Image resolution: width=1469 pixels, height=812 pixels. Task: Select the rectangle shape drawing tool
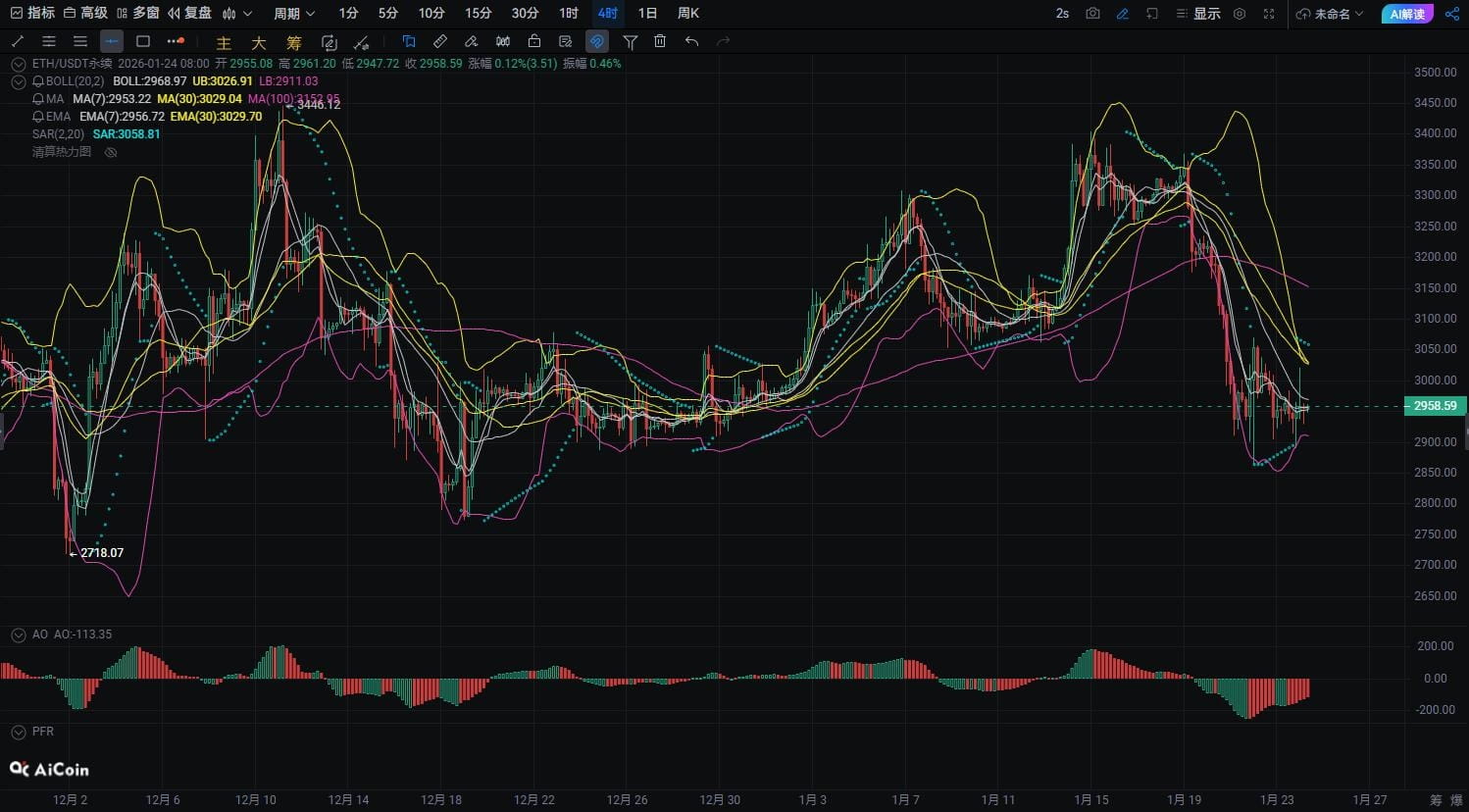click(143, 41)
